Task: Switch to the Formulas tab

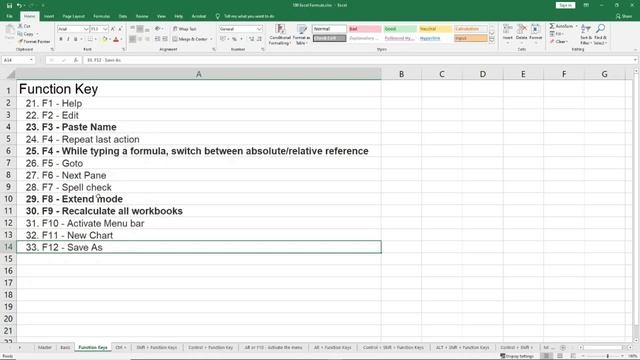Action: coord(102,16)
